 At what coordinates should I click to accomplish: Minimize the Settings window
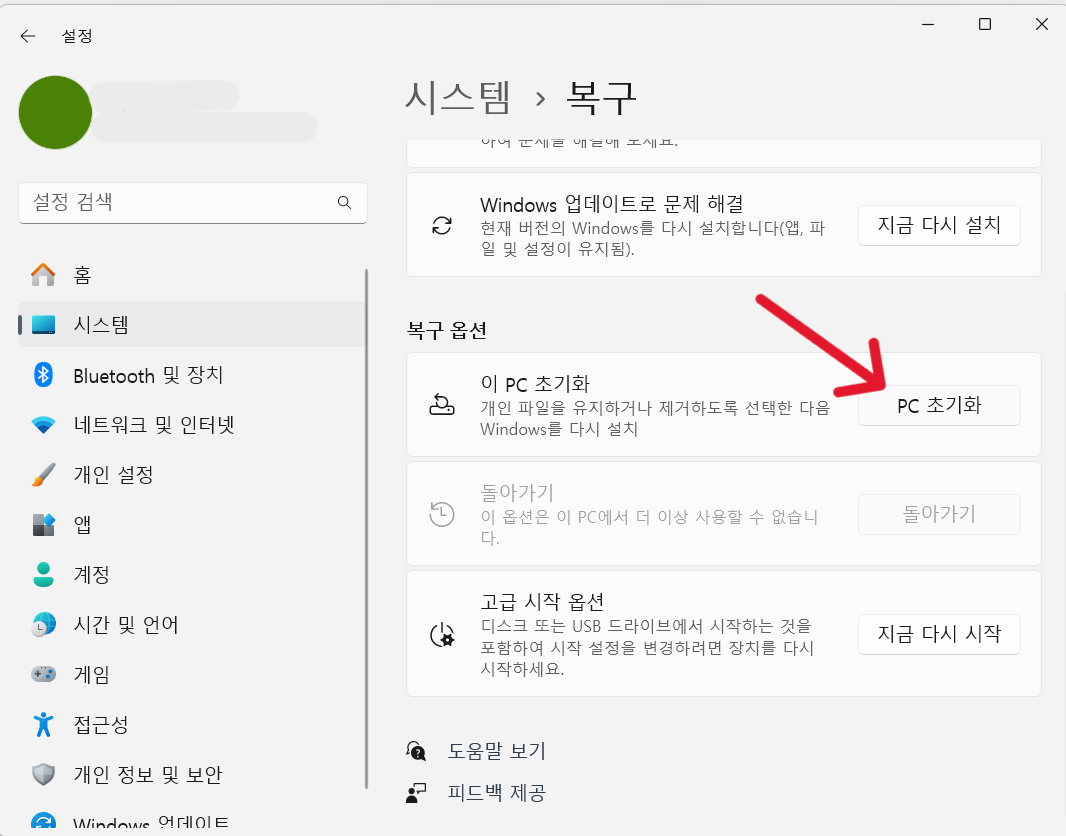928,24
